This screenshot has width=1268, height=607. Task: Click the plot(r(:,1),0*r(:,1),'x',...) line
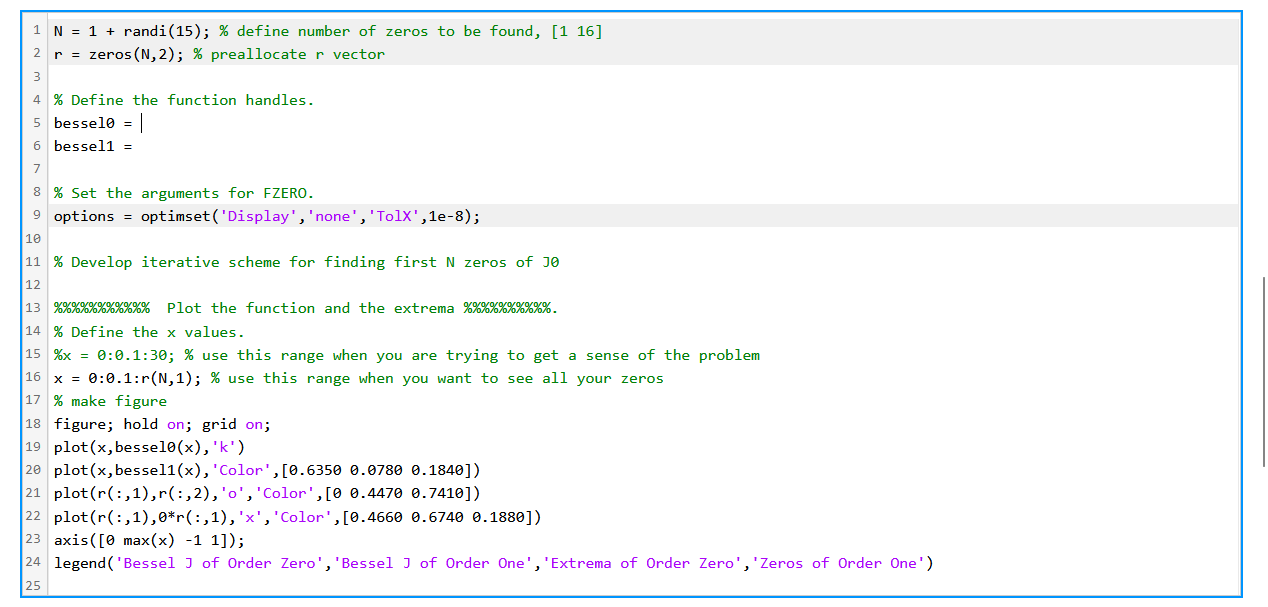[298, 517]
